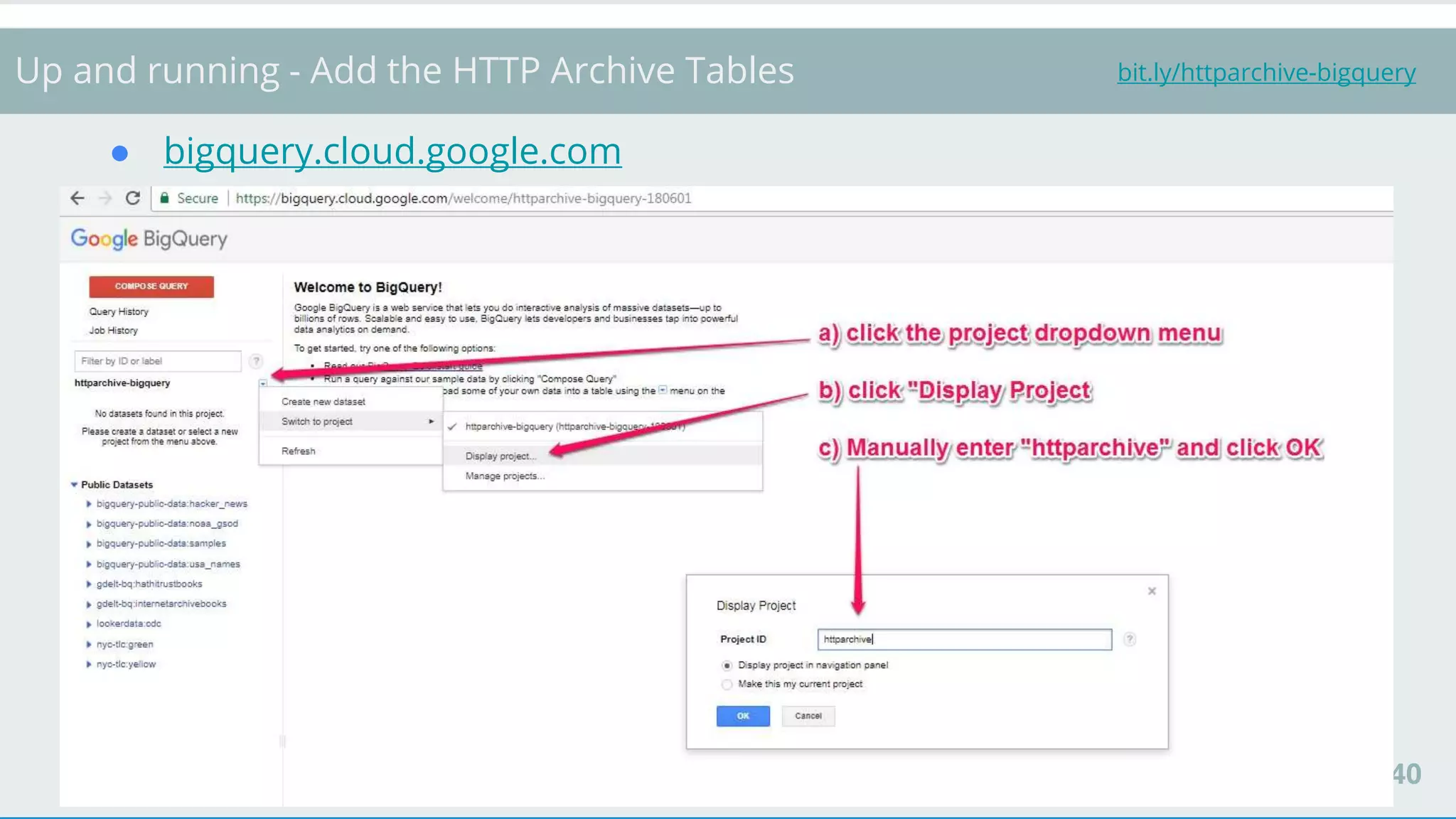This screenshot has width=1456, height=819.
Task: Click help icon beside Project ID field
Action: click(1130, 639)
